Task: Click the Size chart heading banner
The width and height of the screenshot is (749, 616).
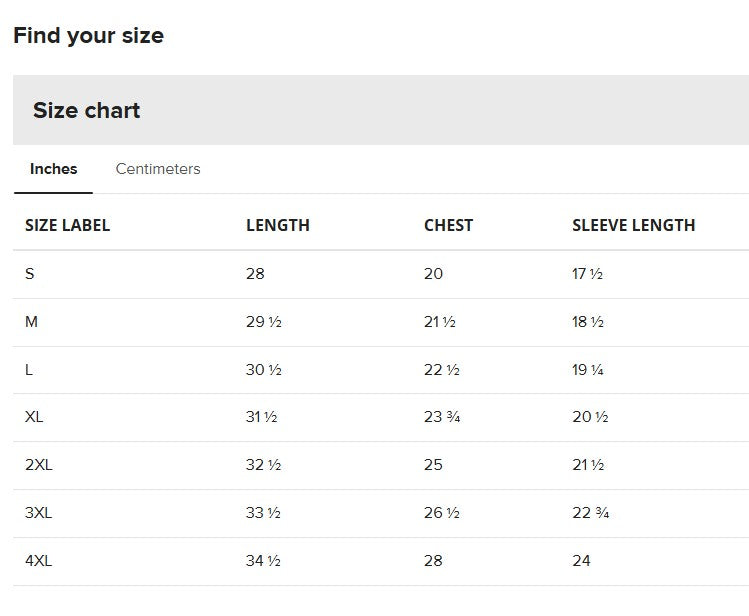Action: [x=381, y=110]
